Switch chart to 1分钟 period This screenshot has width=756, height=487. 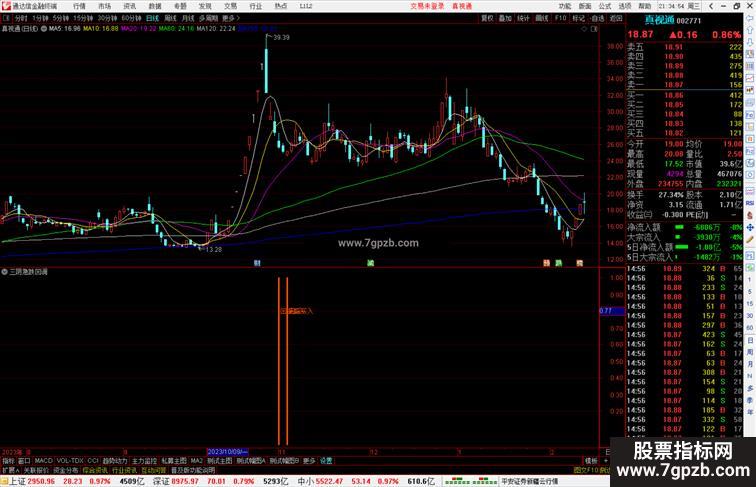coord(40,18)
